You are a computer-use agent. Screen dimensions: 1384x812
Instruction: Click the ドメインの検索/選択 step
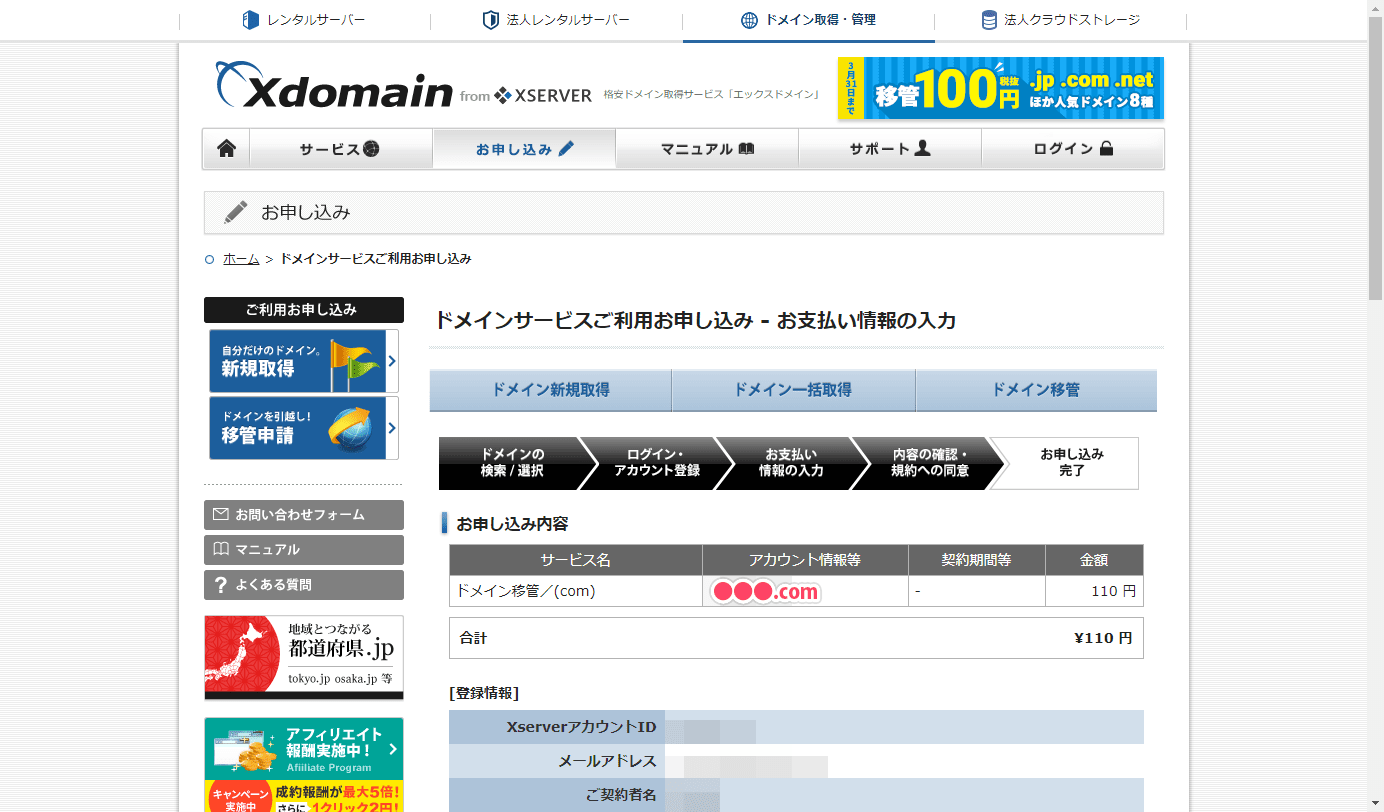[x=512, y=463]
